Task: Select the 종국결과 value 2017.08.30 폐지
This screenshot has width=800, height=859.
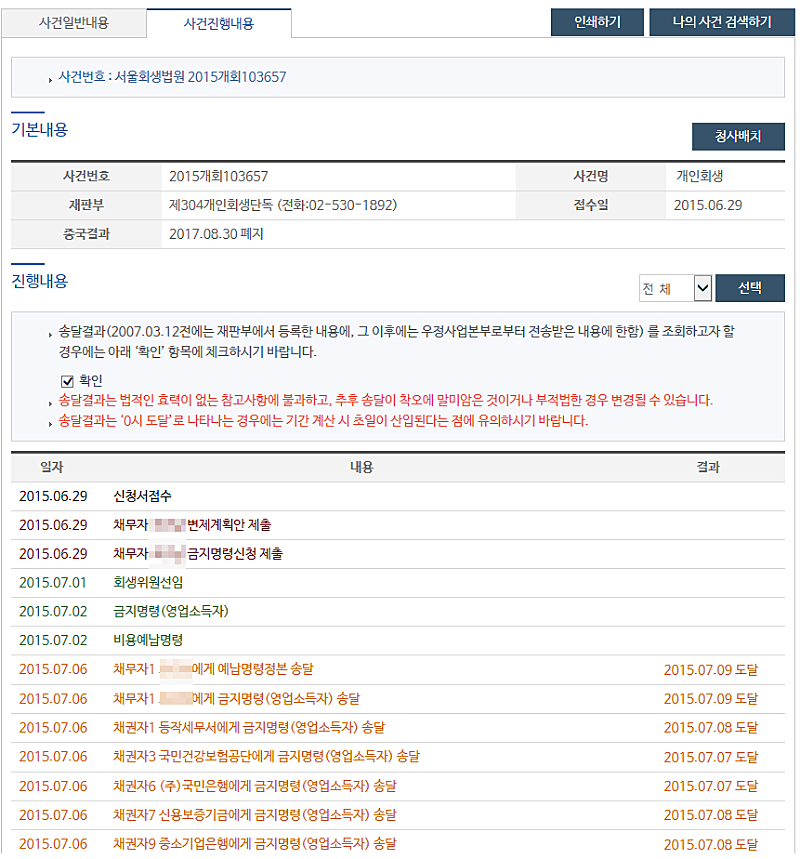Action: click(x=216, y=234)
